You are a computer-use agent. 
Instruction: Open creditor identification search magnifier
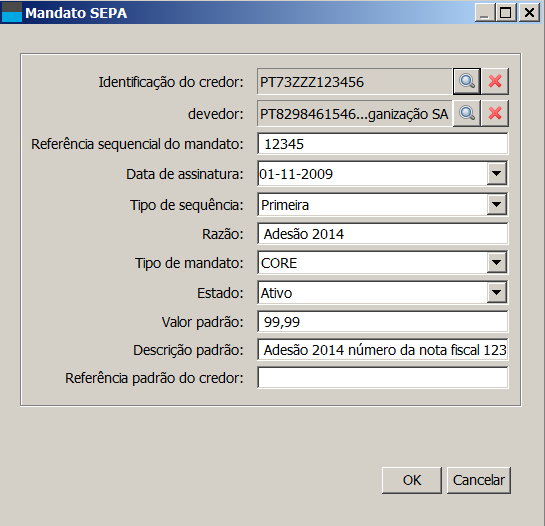pos(467,82)
